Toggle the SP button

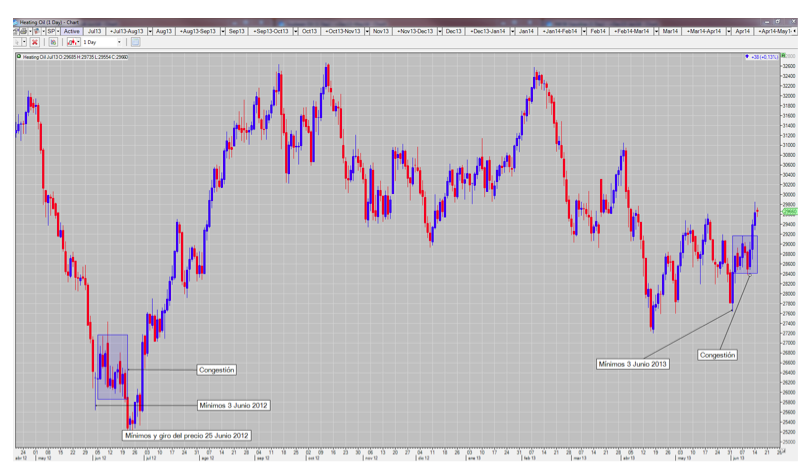click(51, 31)
